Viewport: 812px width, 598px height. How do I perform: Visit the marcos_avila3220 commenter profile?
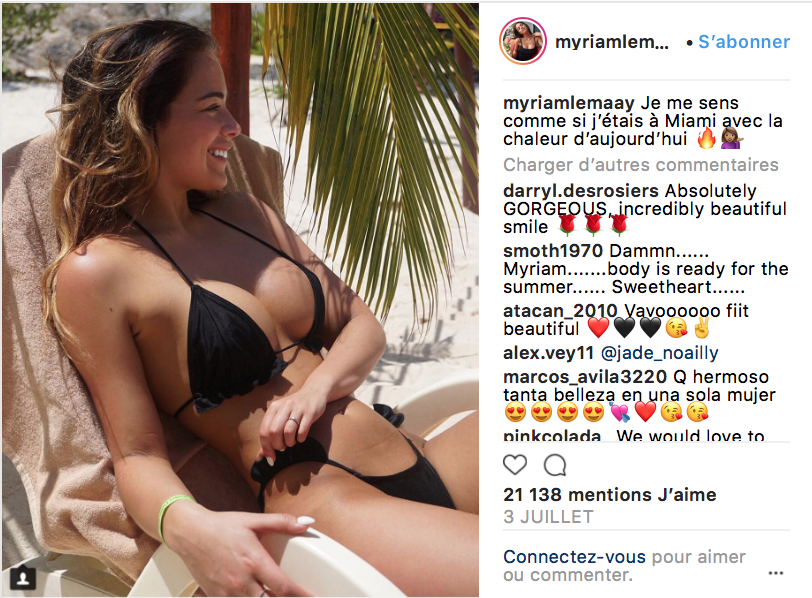pyautogui.click(x=585, y=377)
